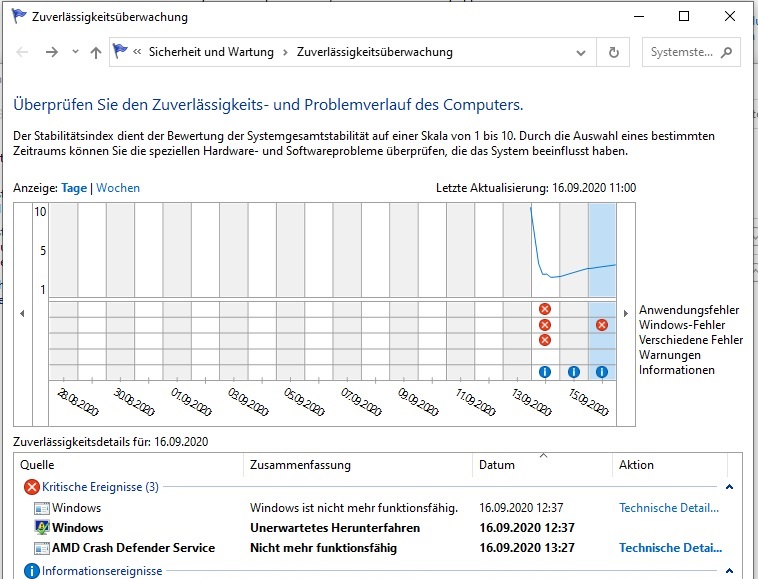Refresh the reliability monitor view
Viewport: 758px width, 579px height.
coord(613,52)
